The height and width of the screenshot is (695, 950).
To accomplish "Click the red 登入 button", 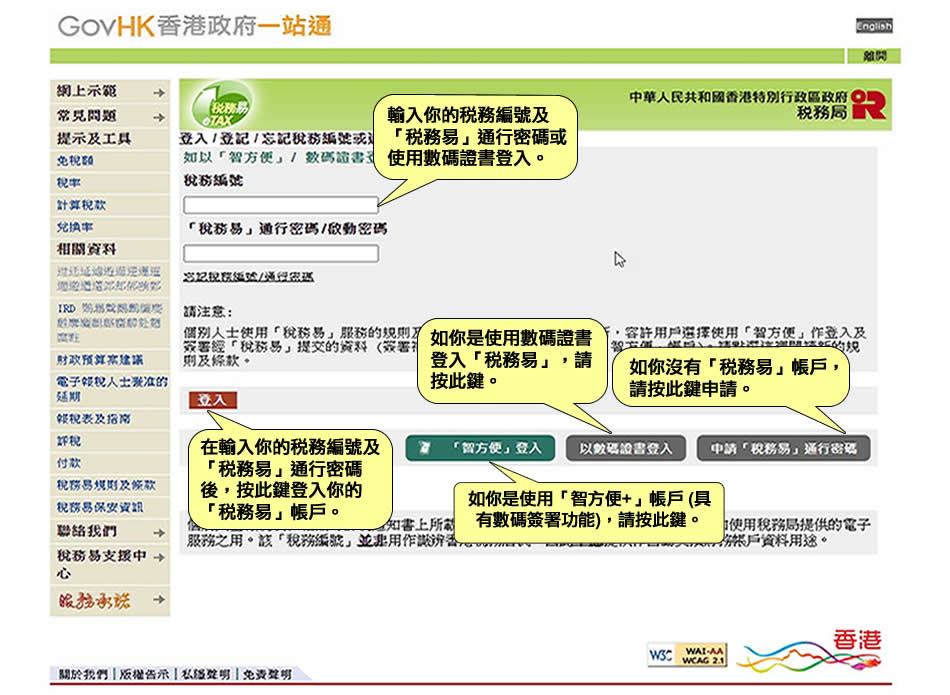I will click(212, 400).
